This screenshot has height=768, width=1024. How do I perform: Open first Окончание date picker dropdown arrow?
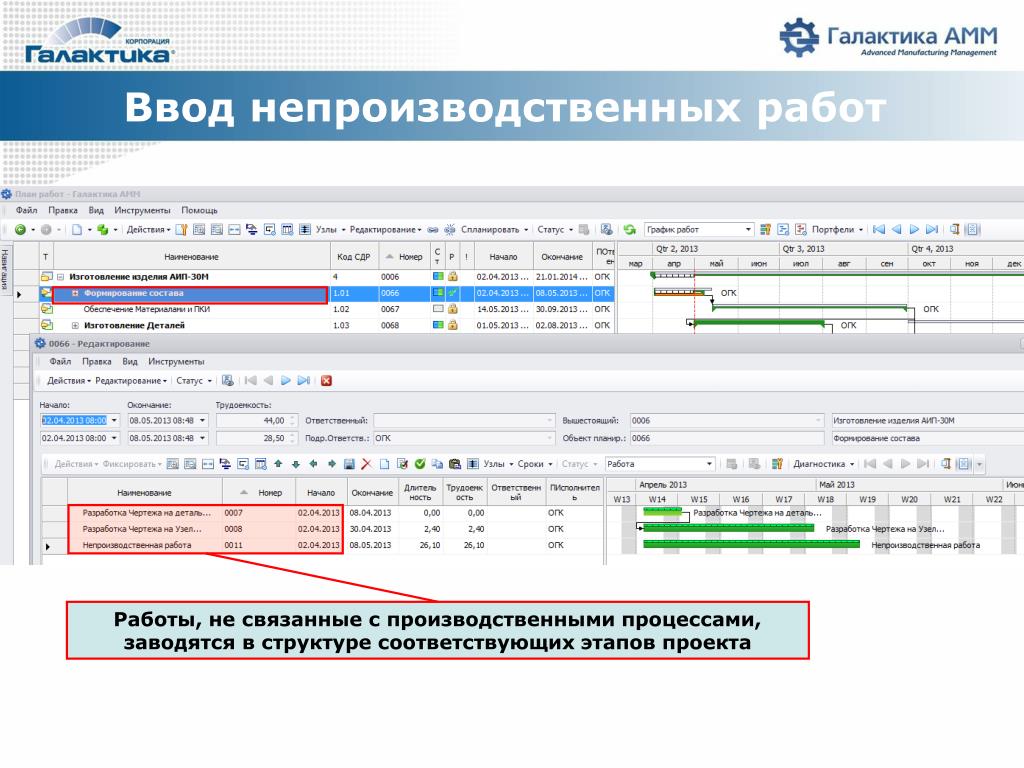pyautogui.click(x=202, y=421)
